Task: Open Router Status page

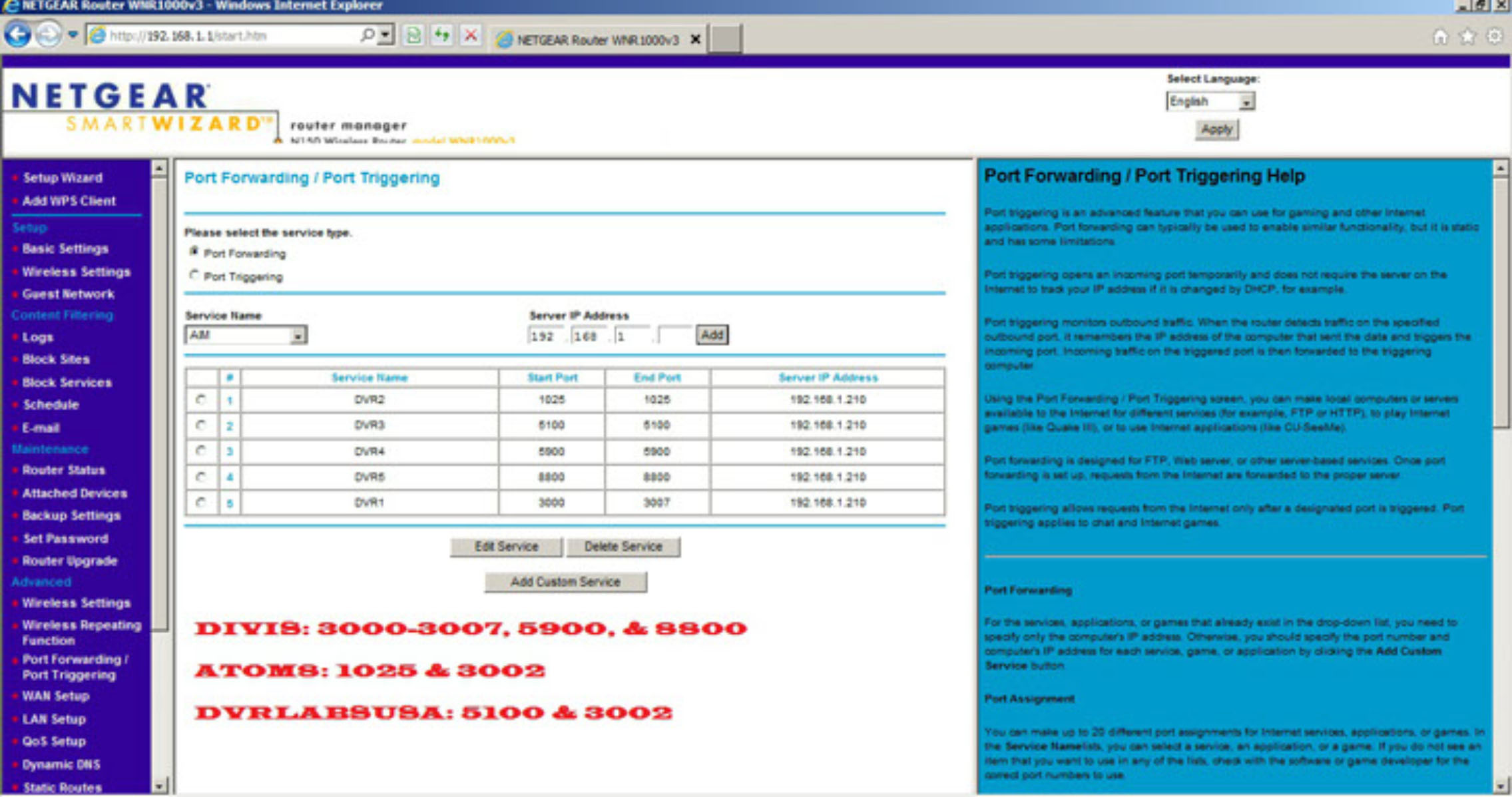Action: pyautogui.click(x=64, y=470)
